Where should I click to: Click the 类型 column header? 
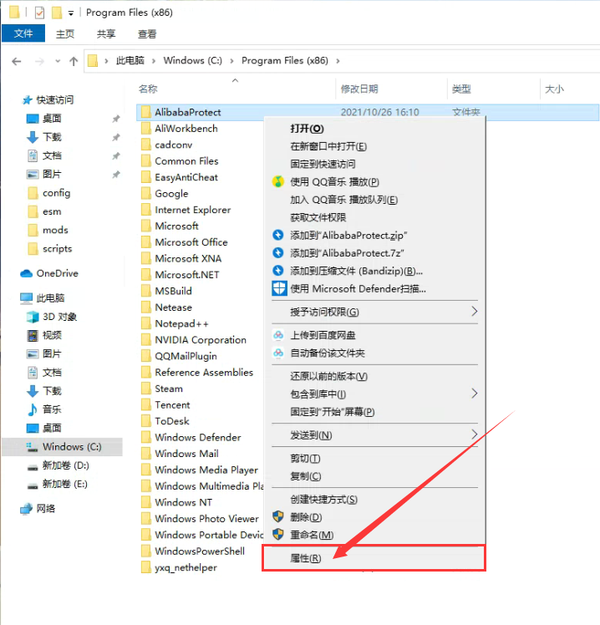[x=462, y=89]
